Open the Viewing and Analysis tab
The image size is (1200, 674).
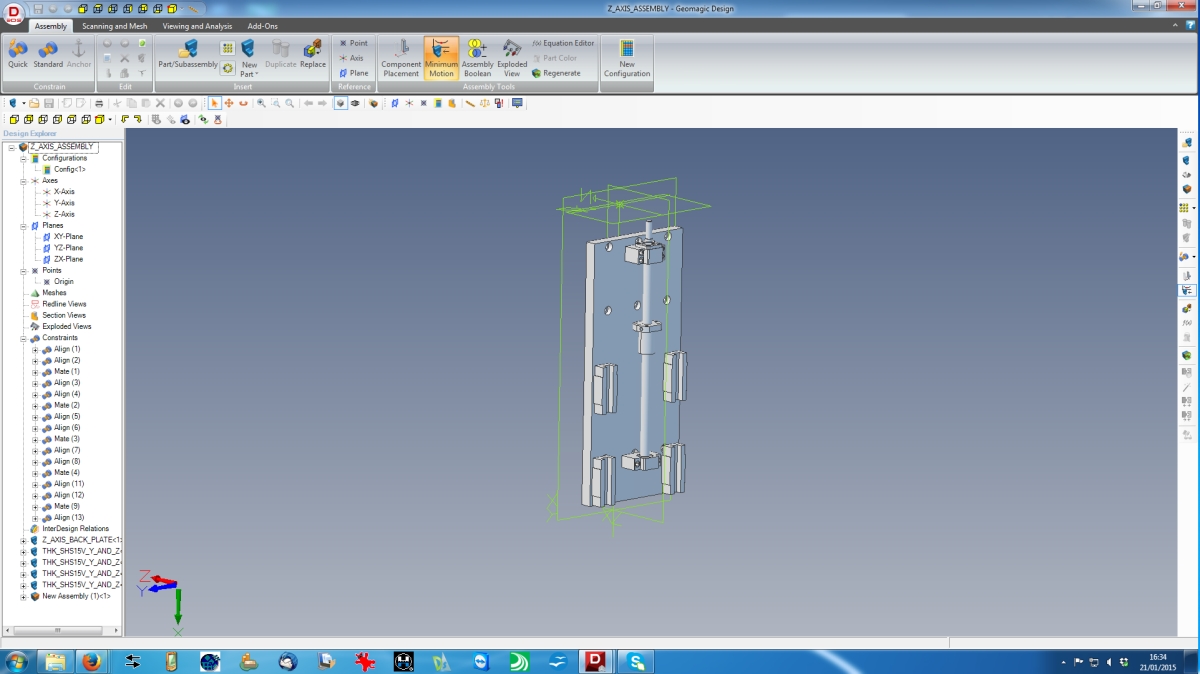pyautogui.click(x=197, y=26)
